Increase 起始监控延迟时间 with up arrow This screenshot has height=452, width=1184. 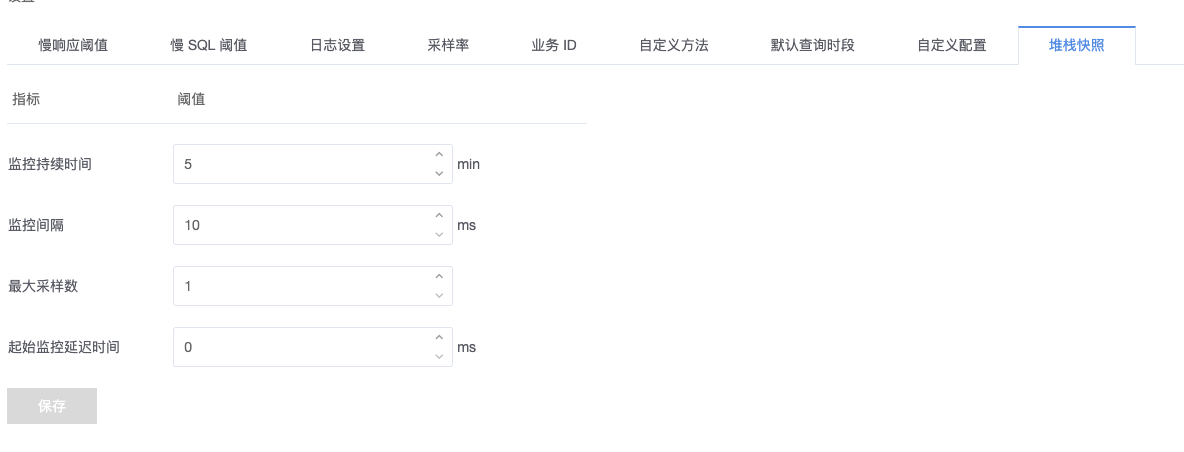tap(438, 338)
